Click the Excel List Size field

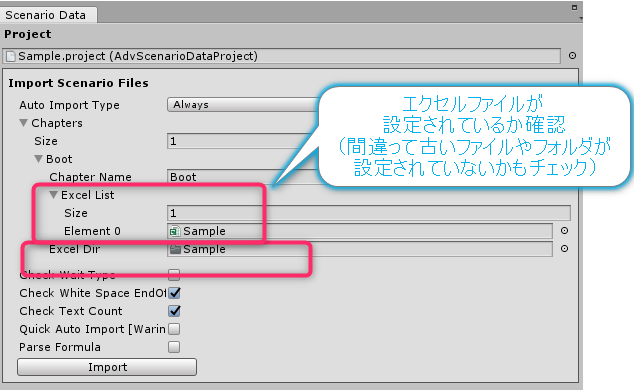[369, 213]
